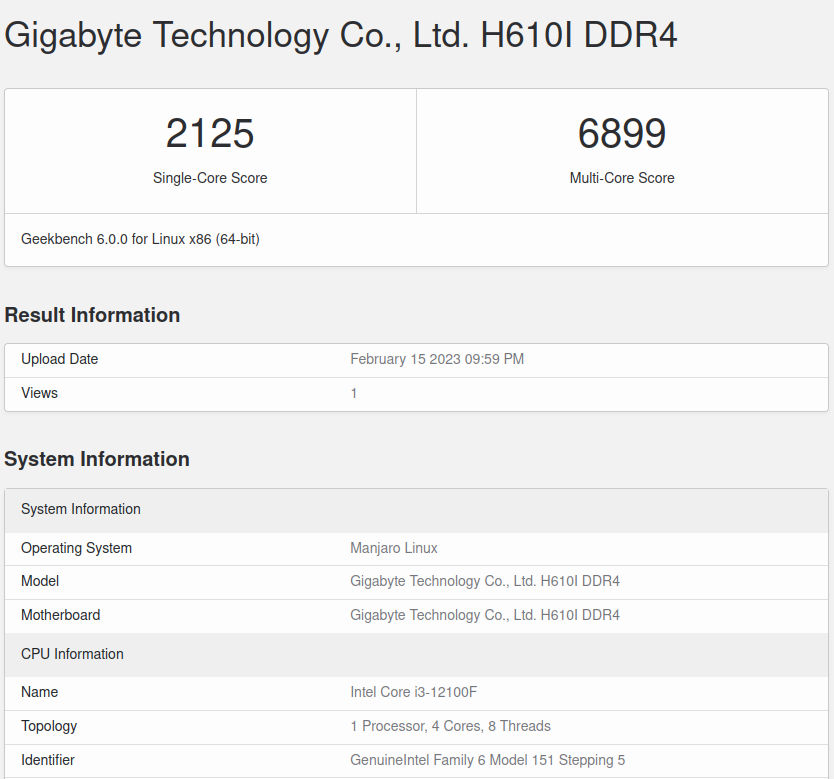The width and height of the screenshot is (834, 779).
Task: Click the page title 'Gigabyte Technology Co., Ltd. H610I DDR4'
Action: pyautogui.click(x=340, y=36)
